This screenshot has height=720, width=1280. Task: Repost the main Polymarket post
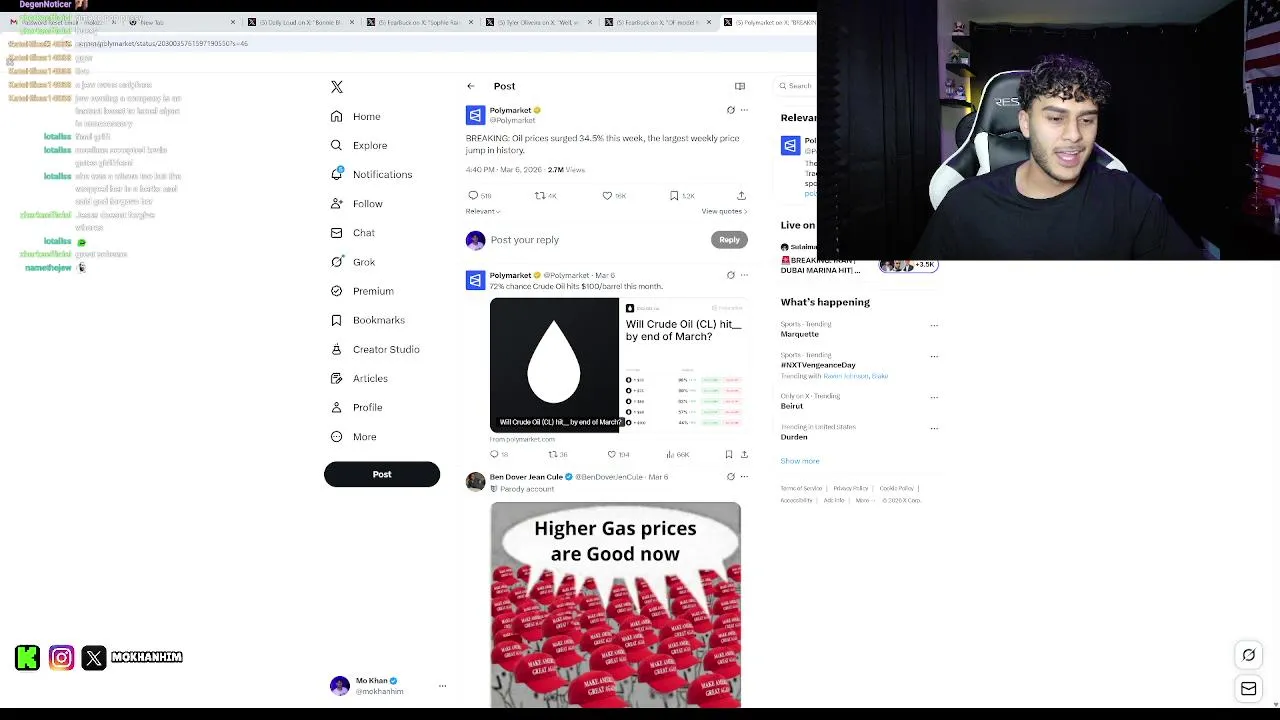[545, 196]
